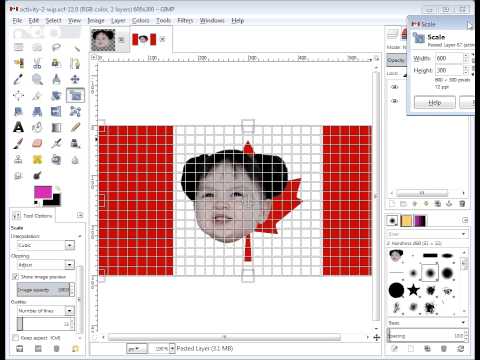Open the Filters menu
Screen dimensions: 480x360
click(x=185, y=21)
